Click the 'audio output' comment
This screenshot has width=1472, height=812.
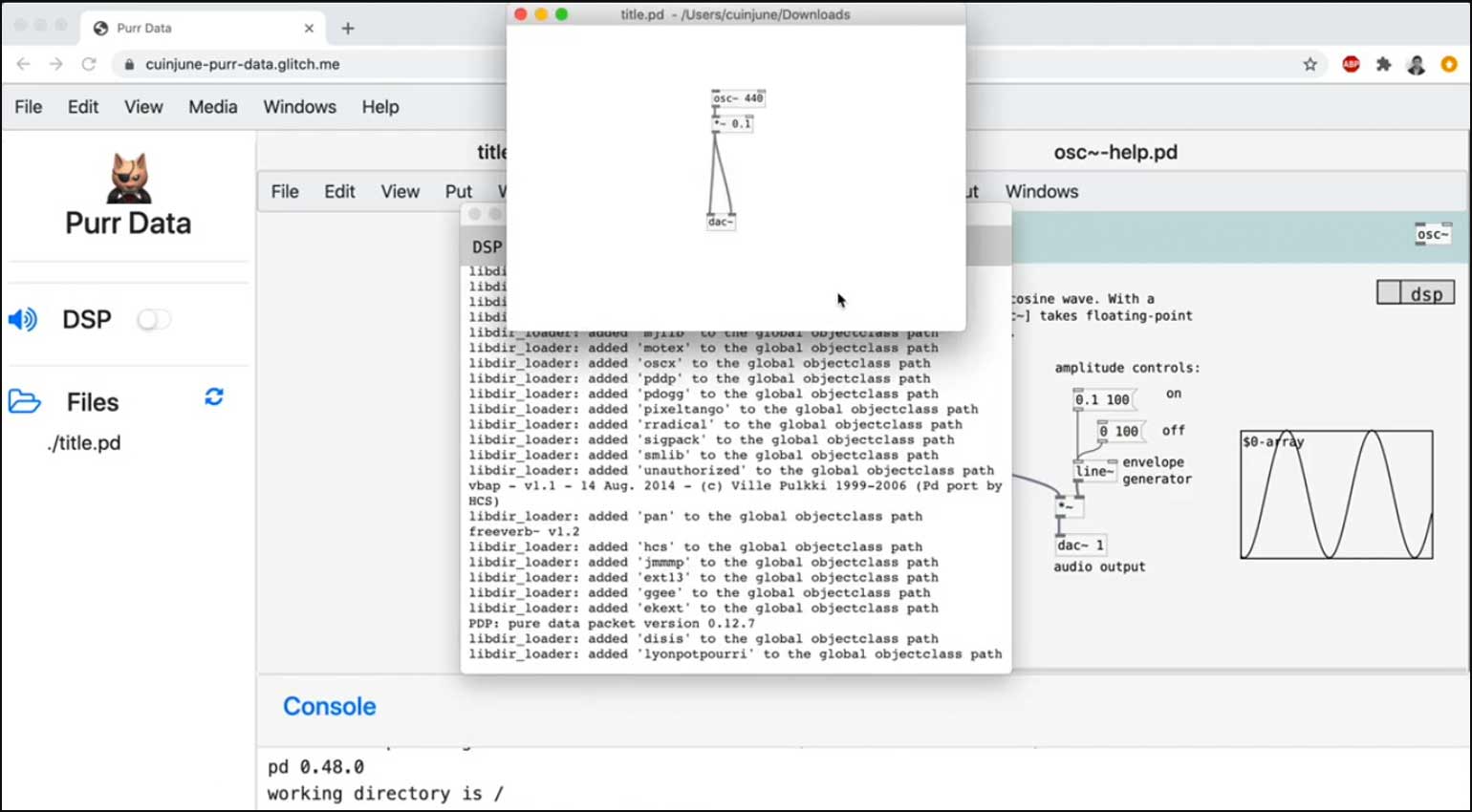(x=1099, y=566)
